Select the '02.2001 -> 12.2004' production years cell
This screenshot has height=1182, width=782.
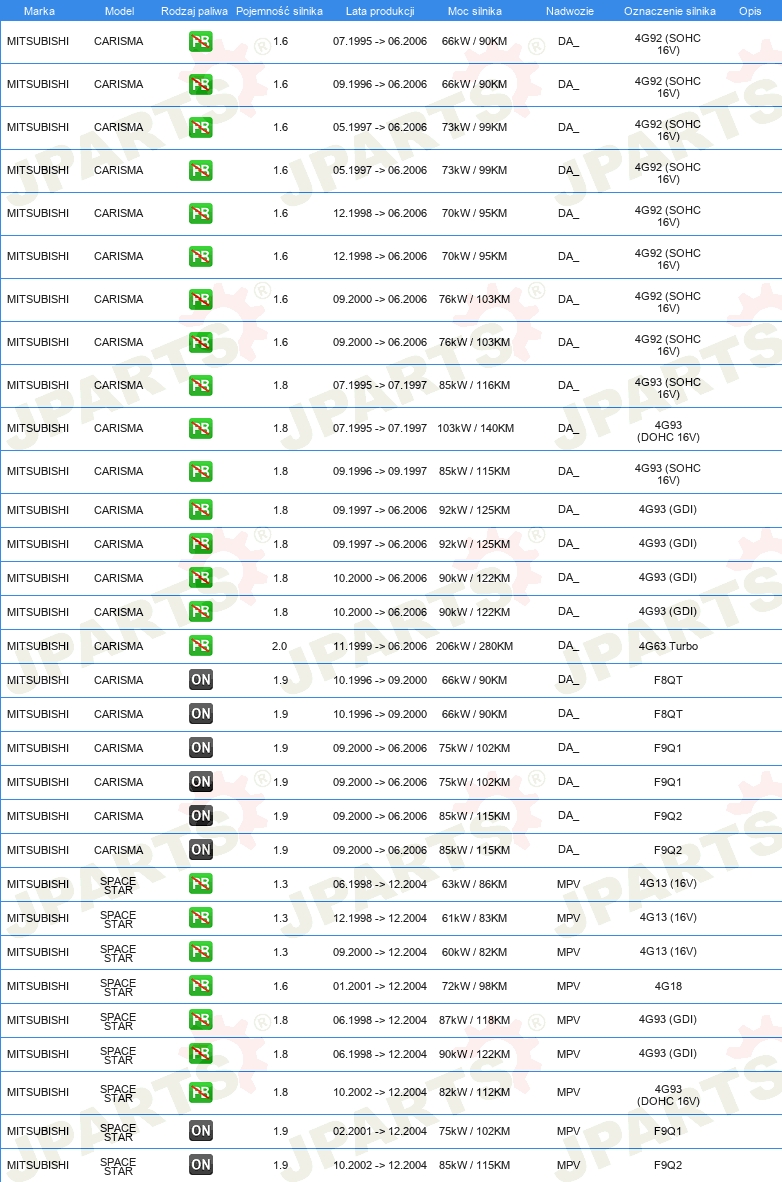(380, 1131)
